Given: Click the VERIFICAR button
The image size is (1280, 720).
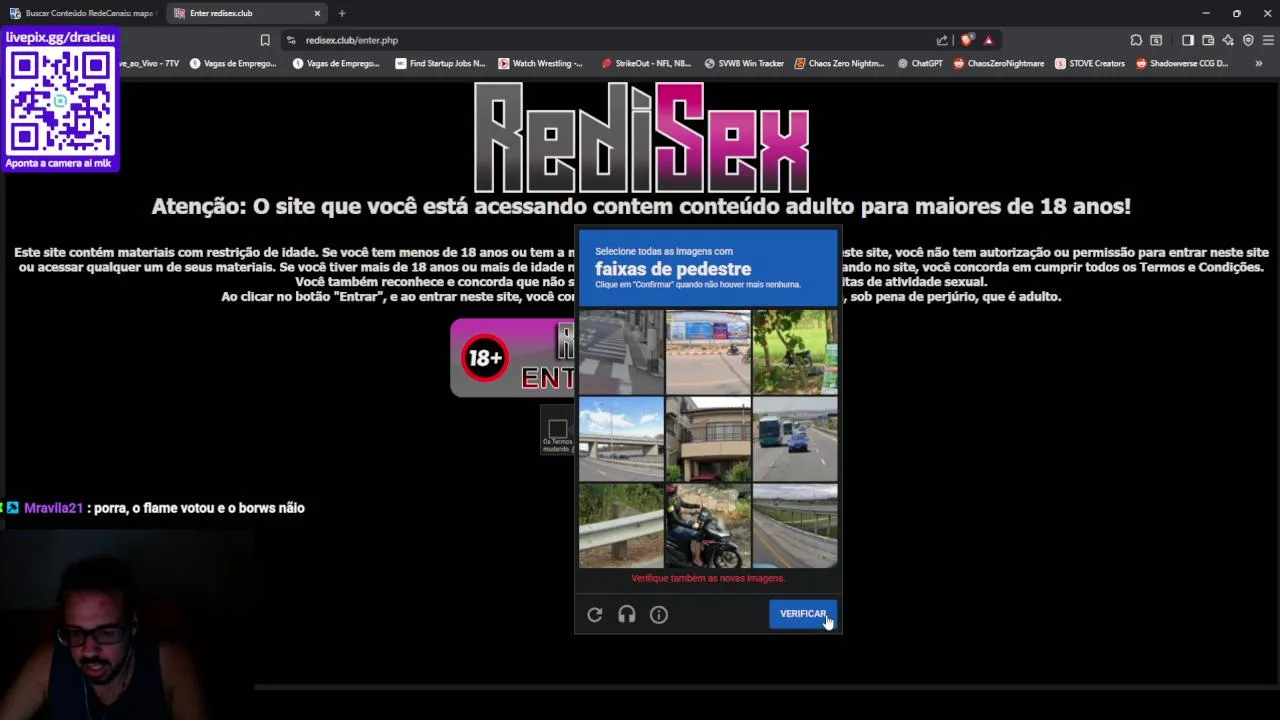Looking at the screenshot, I should [803, 614].
